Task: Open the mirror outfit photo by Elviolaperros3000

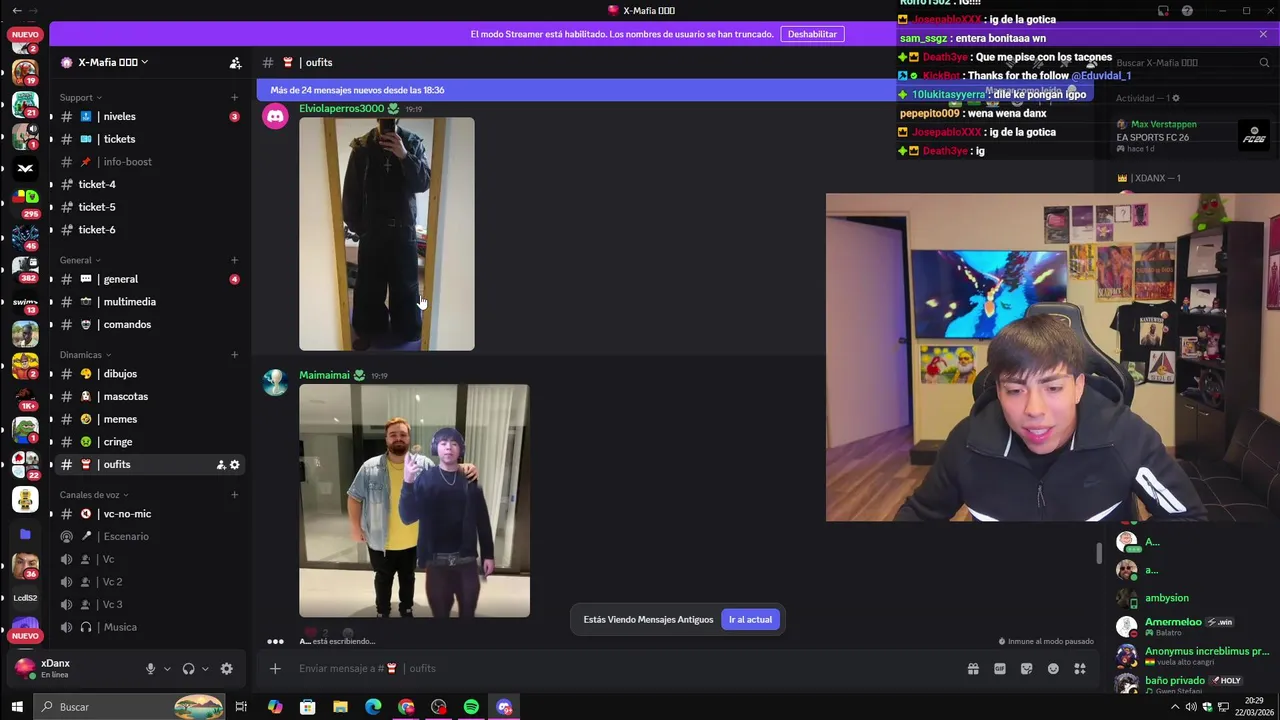Action: 387,234
